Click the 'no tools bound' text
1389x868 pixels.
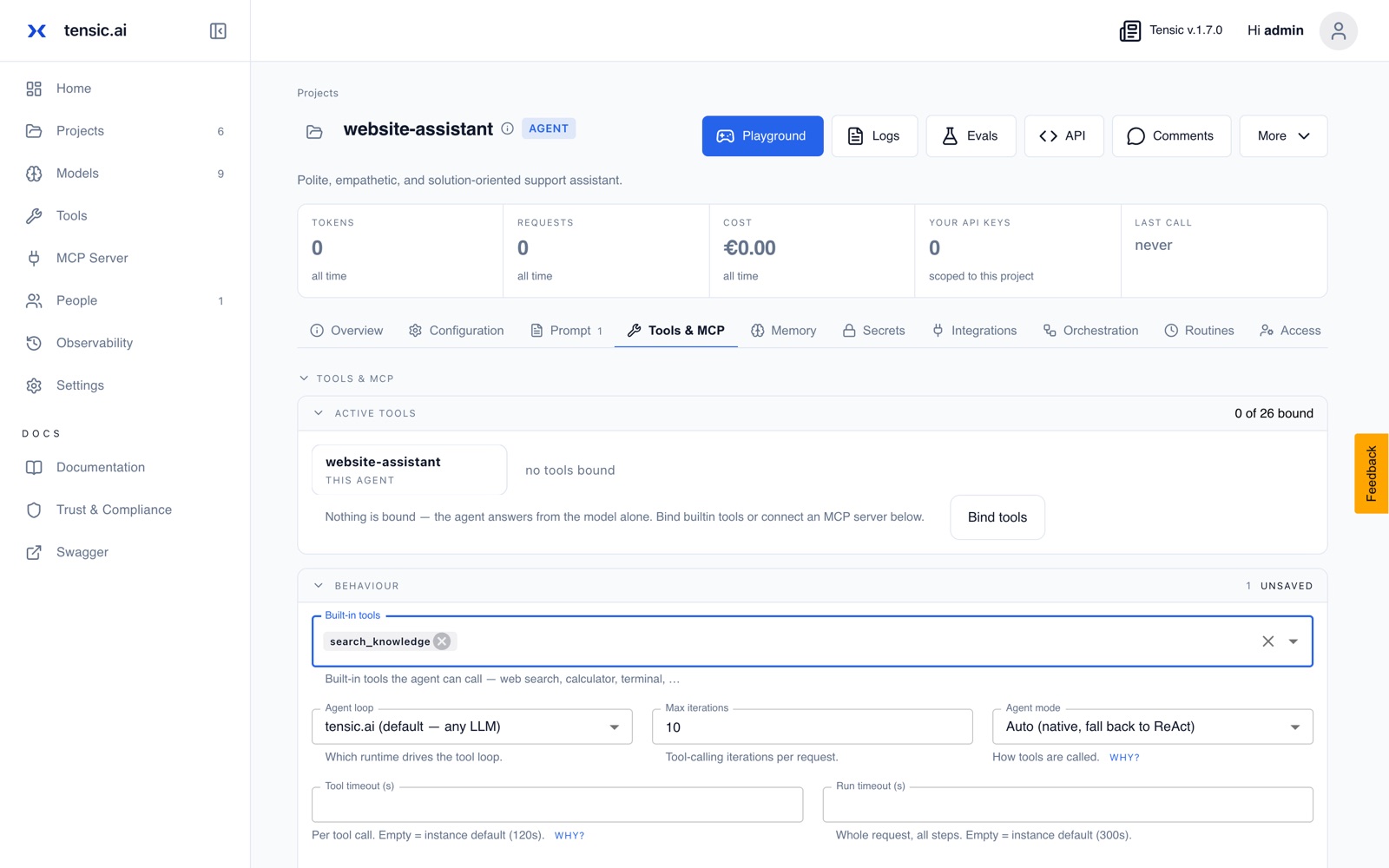coord(569,470)
